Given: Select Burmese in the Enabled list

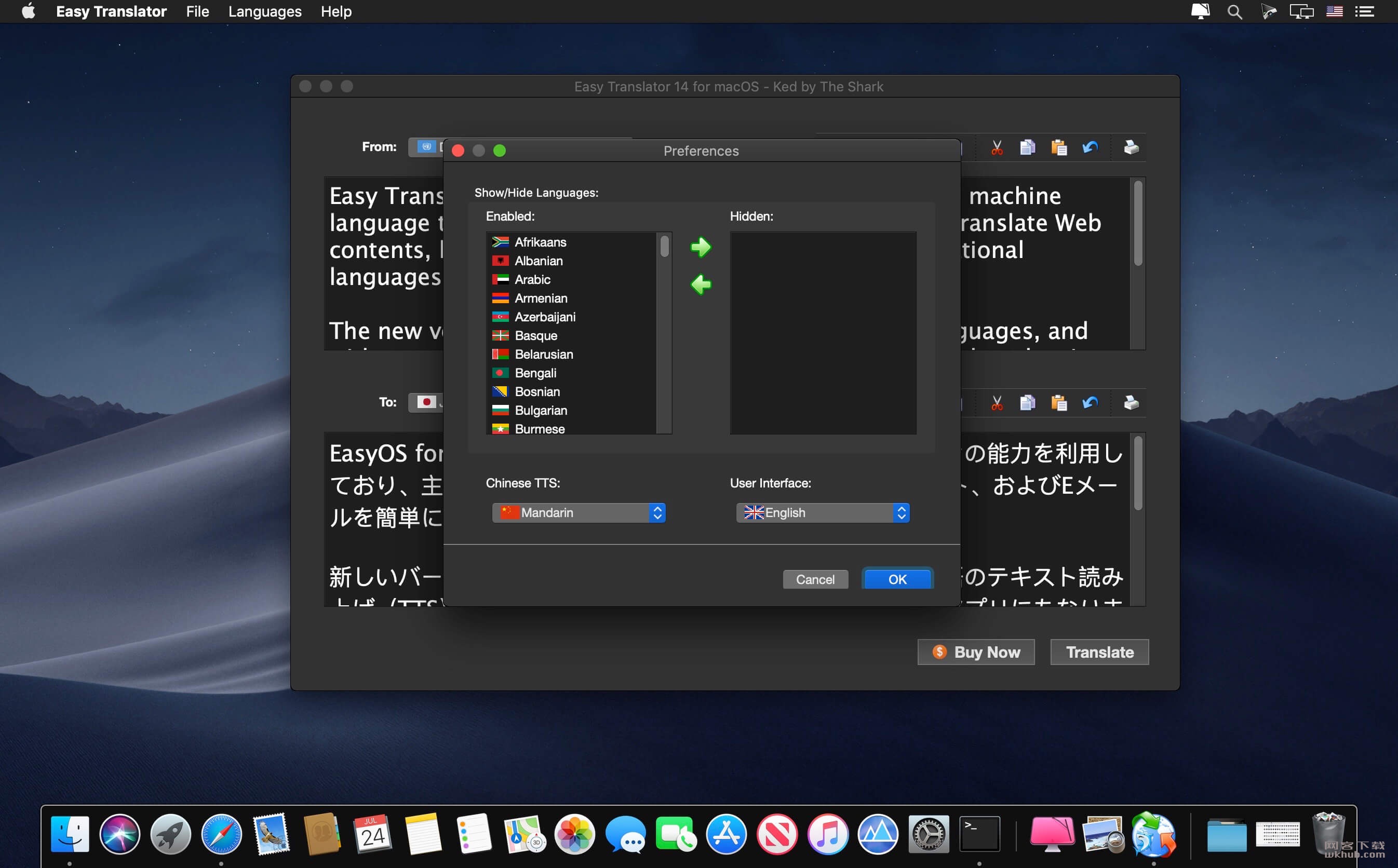Looking at the screenshot, I should pyautogui.click(x=571, y=428).
